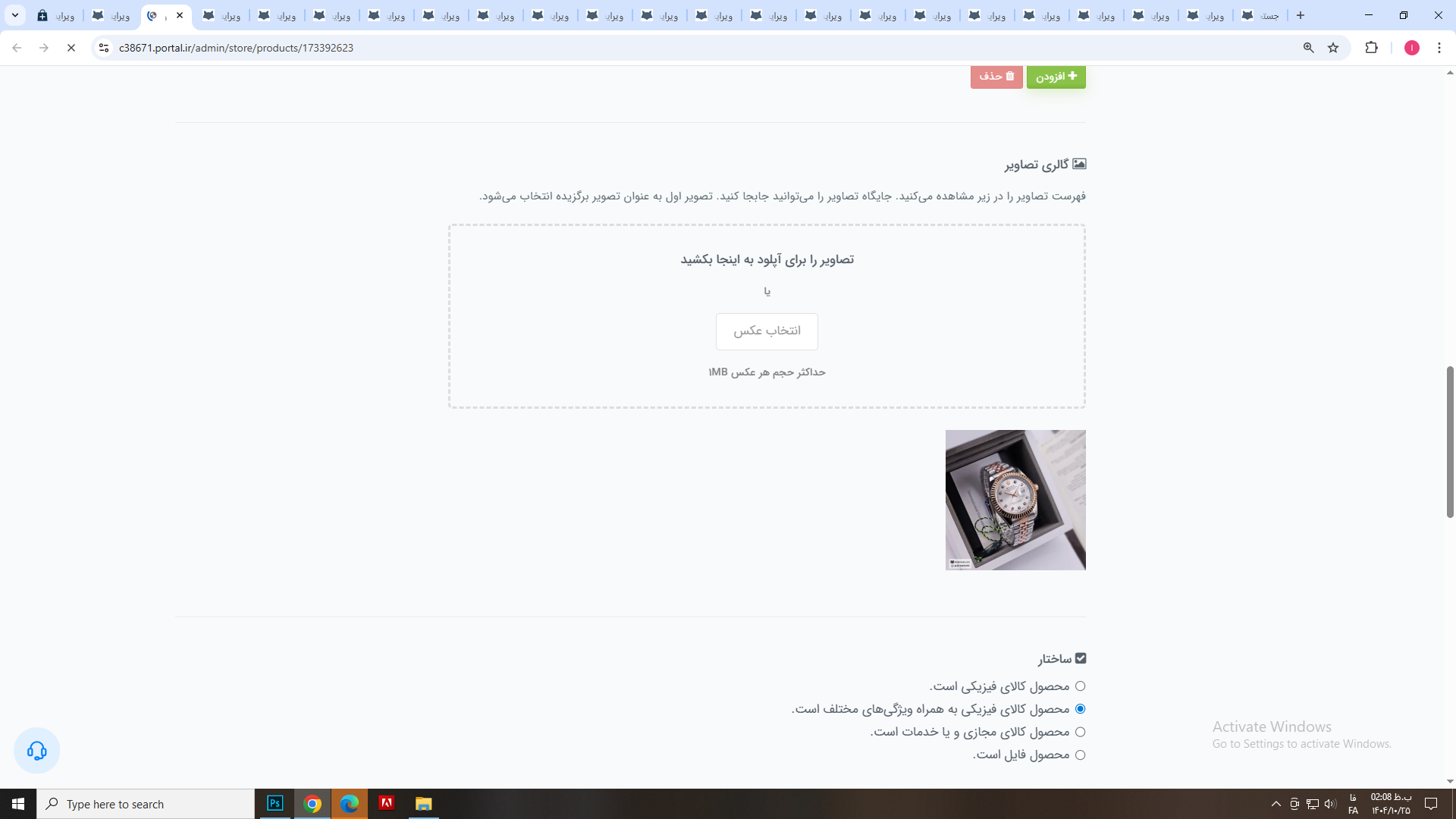Select 'محصول فایل است' radio option

(x=1080, y=755)
